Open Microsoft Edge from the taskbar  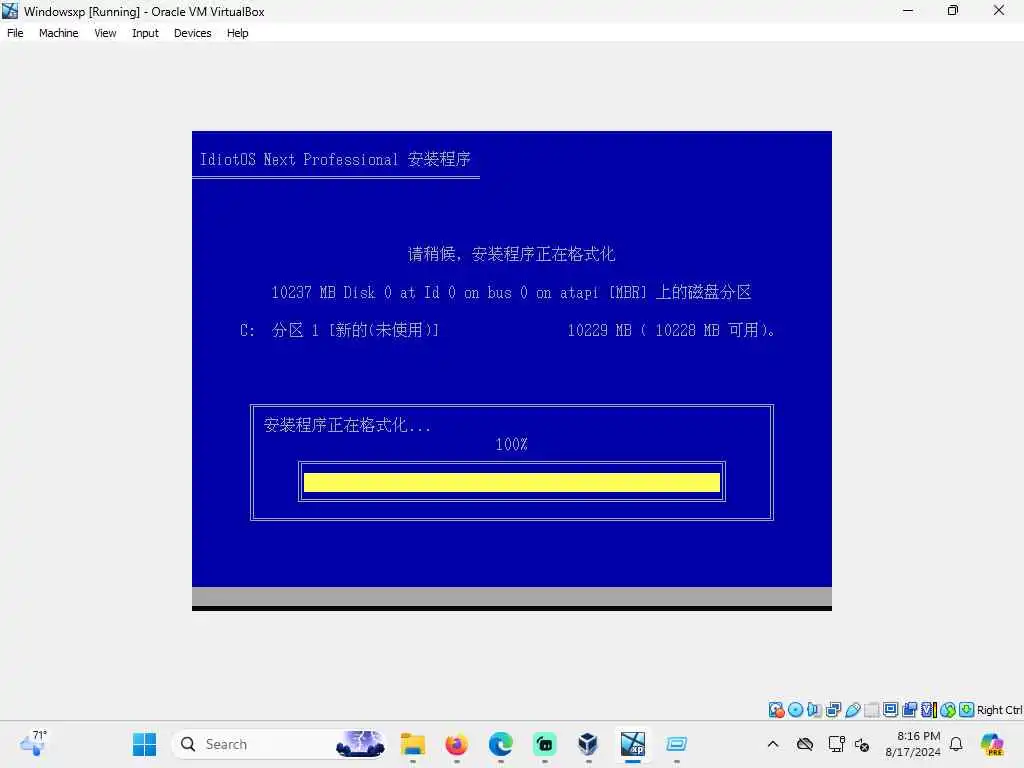click(500, 744)
